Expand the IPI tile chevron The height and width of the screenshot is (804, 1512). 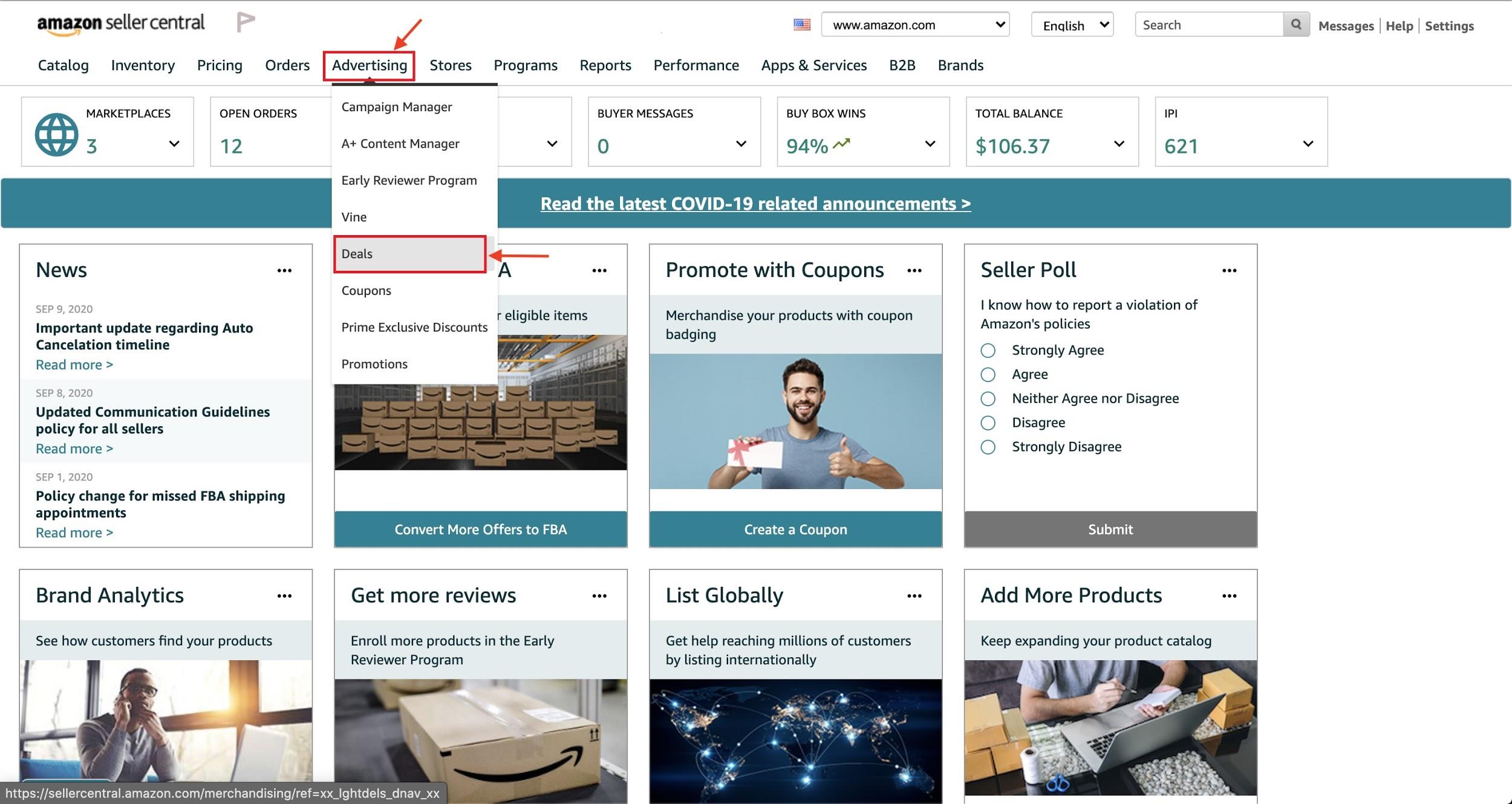click(1308, 144)
